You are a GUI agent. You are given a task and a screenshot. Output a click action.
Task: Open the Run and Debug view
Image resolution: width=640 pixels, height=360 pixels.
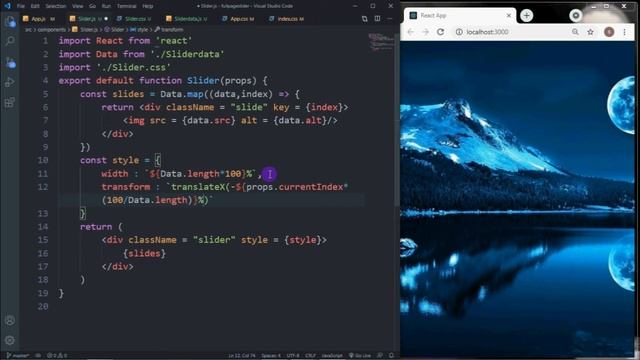10,82
